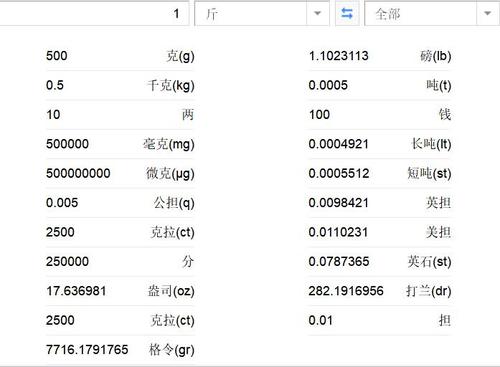Select the value 0.005 for 公担

[62, 202]
